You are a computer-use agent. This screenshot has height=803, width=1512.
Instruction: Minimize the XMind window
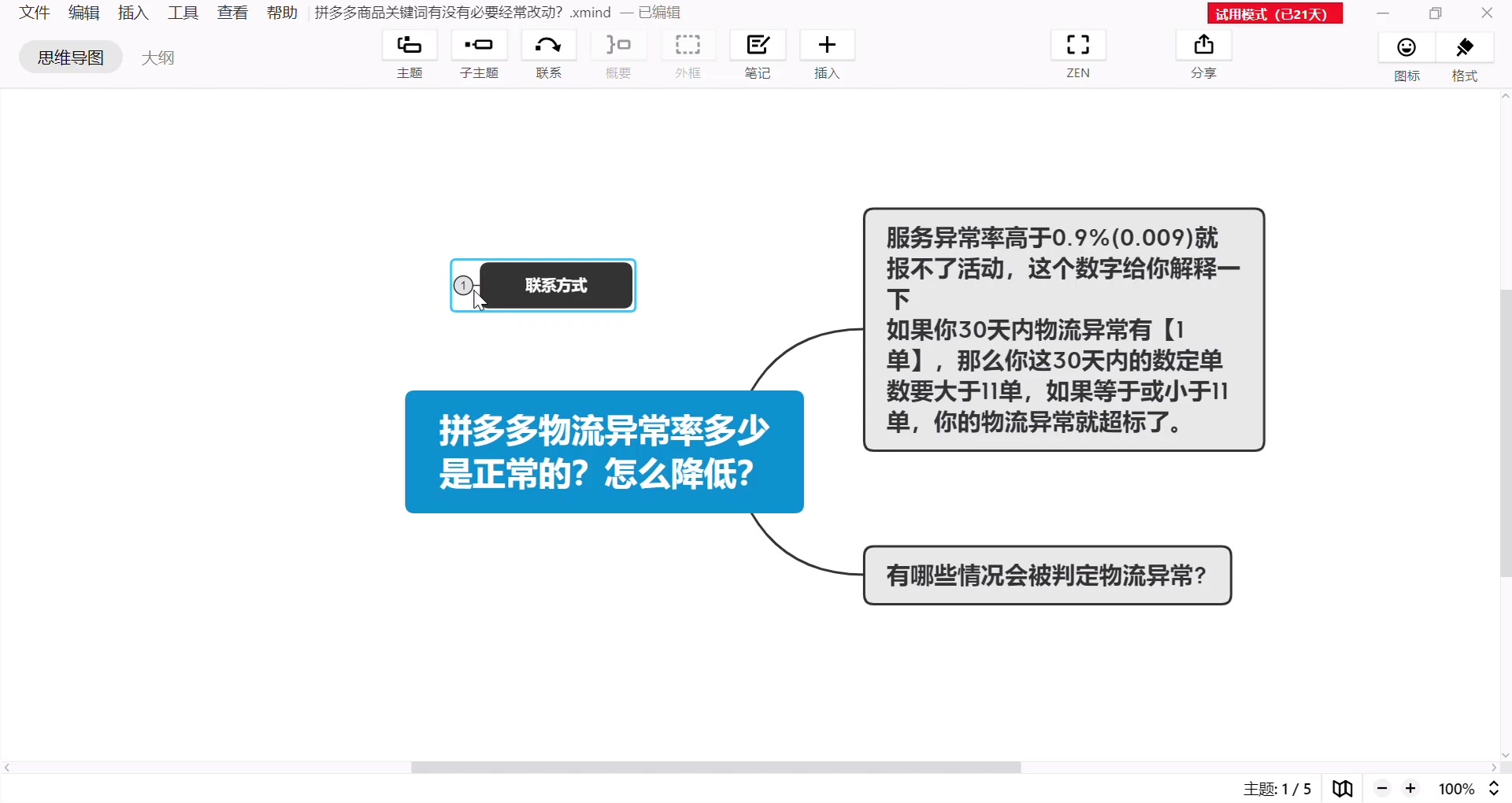(1383, 13)
